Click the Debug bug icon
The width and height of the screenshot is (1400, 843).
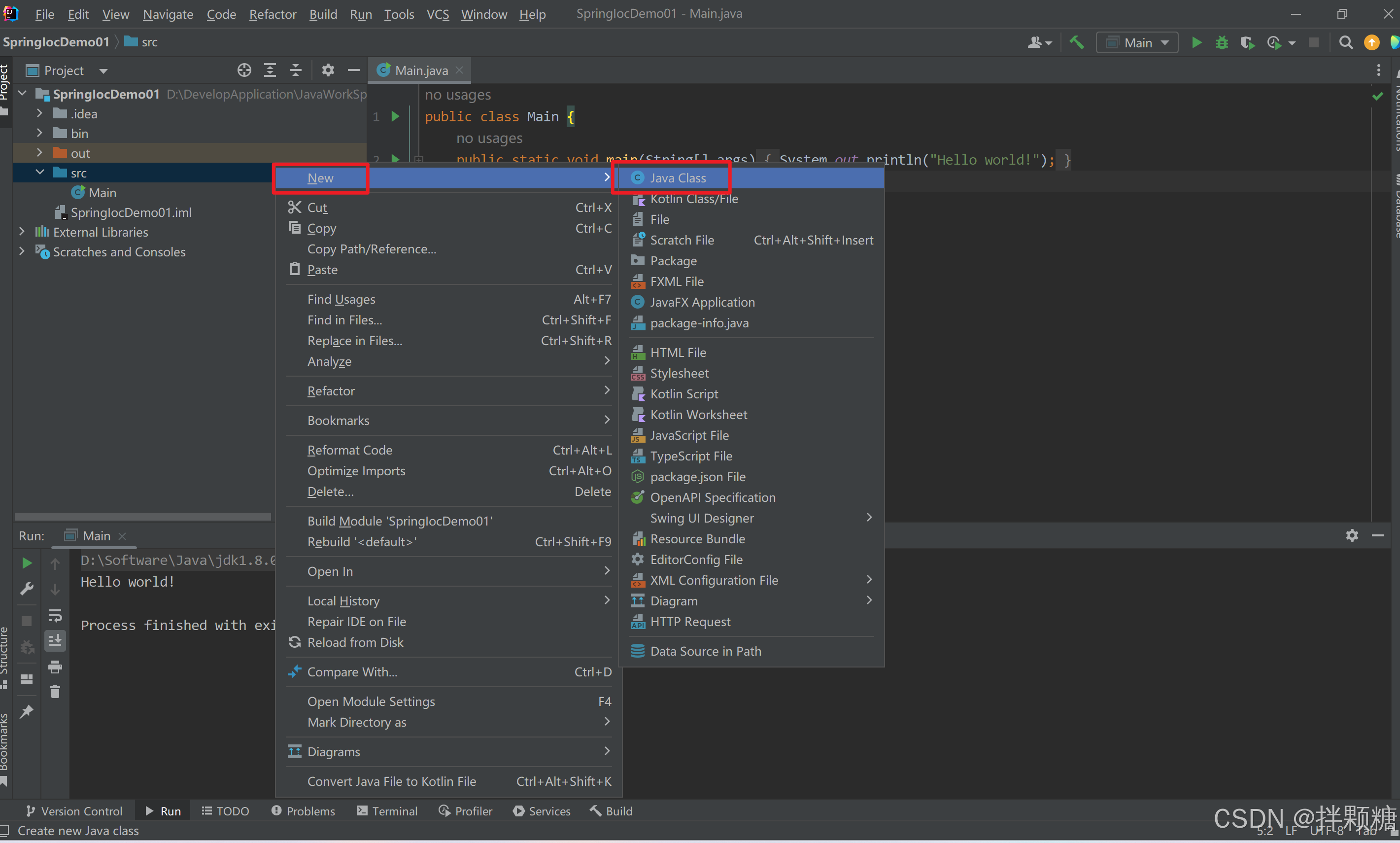[1222, 42]
